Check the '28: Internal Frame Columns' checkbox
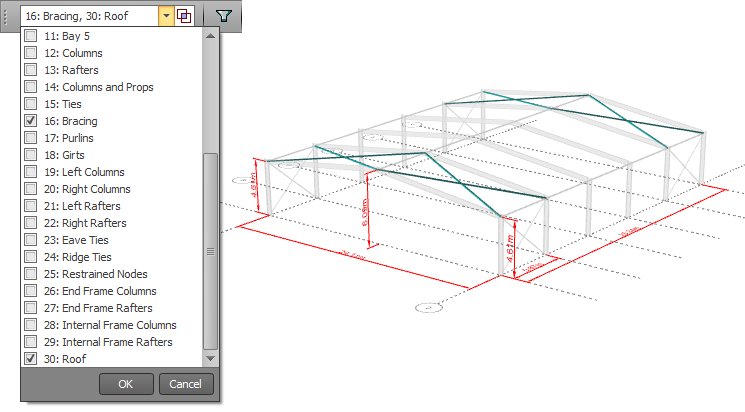 click(x=30, y=325)
